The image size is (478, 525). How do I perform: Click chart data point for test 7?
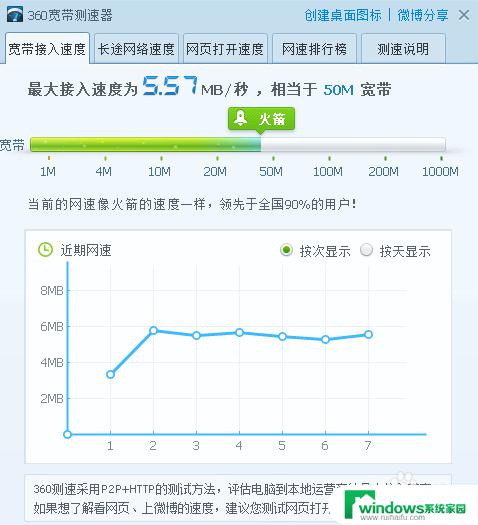(x=369, y=334)
